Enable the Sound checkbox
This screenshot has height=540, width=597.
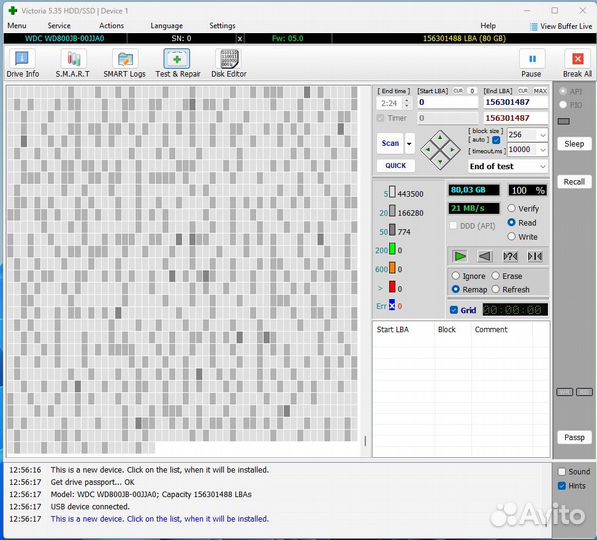(x=562, y=471)
